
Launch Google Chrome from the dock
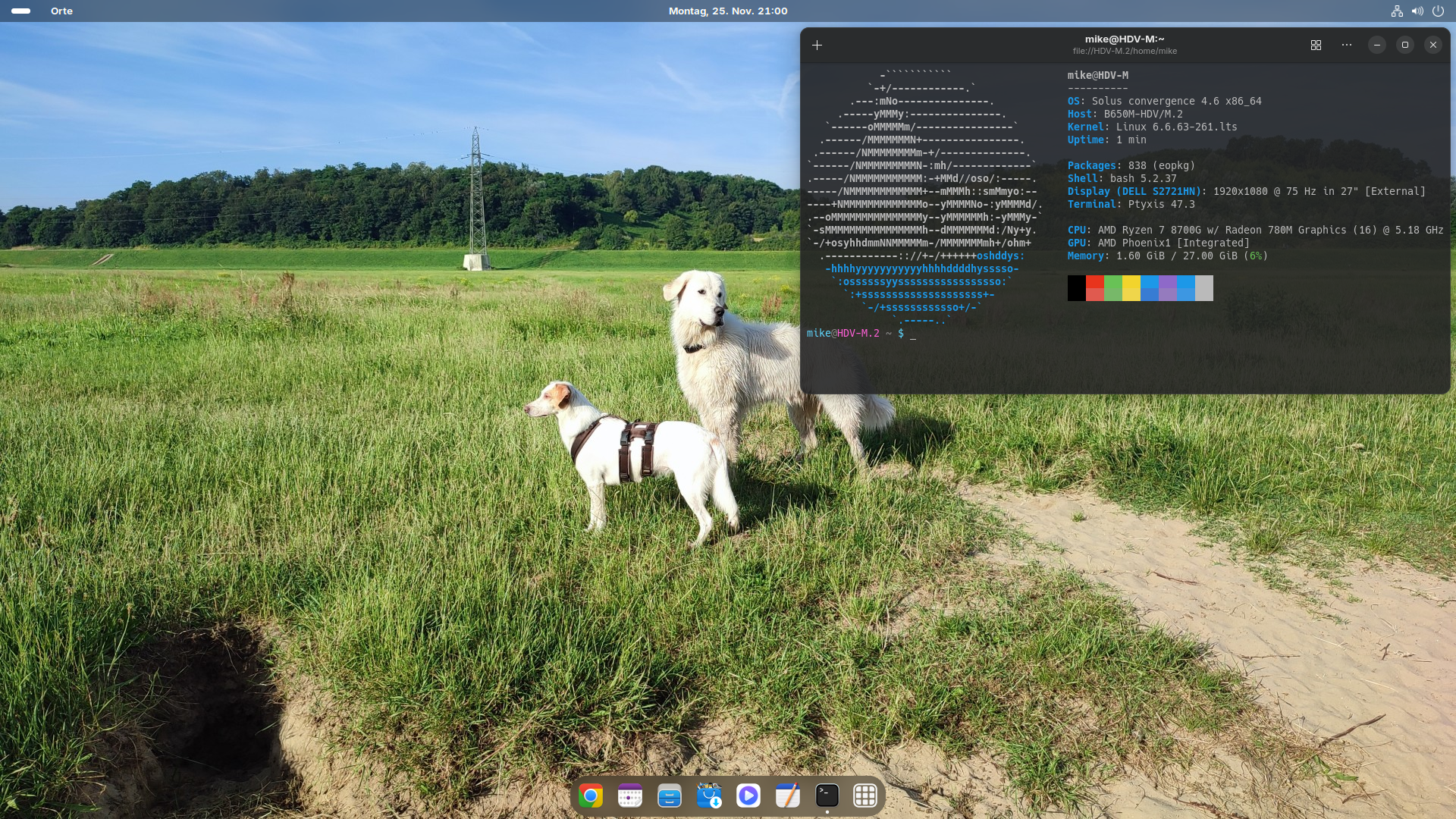591,795
